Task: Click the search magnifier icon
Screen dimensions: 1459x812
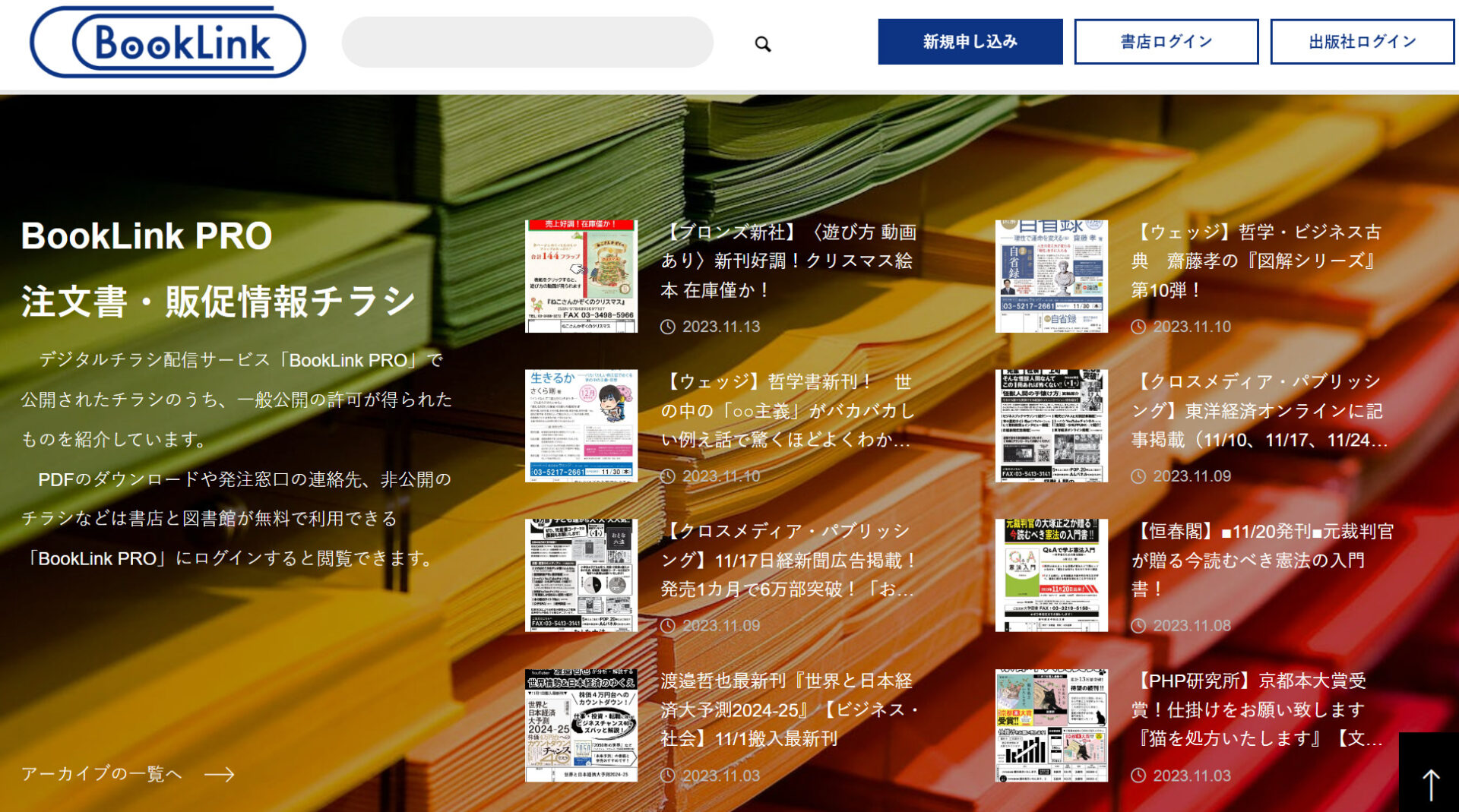Action: pos(761,46)
